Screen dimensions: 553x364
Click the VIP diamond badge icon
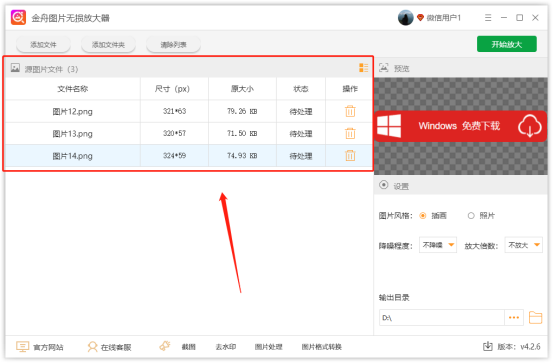coord(420,18)
